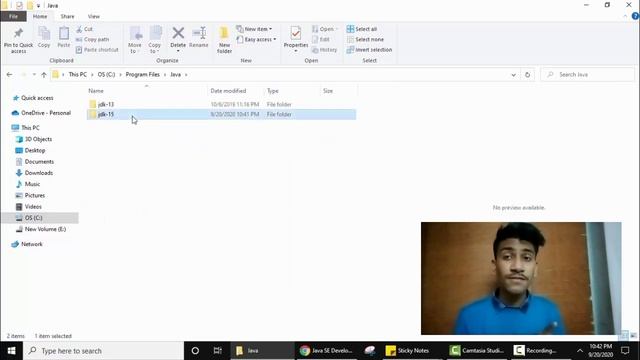Select the jdk-15 folder
This screenshot has height=360, width=640.
click(x=221, y=114)
